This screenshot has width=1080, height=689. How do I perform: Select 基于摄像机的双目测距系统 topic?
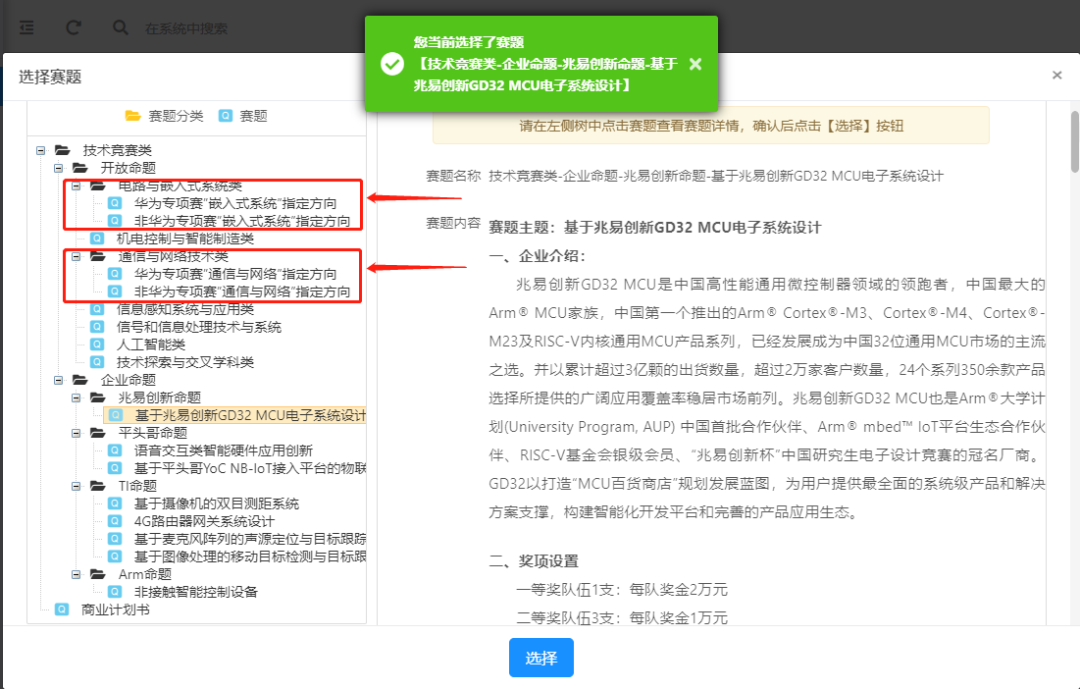[217, 504]
